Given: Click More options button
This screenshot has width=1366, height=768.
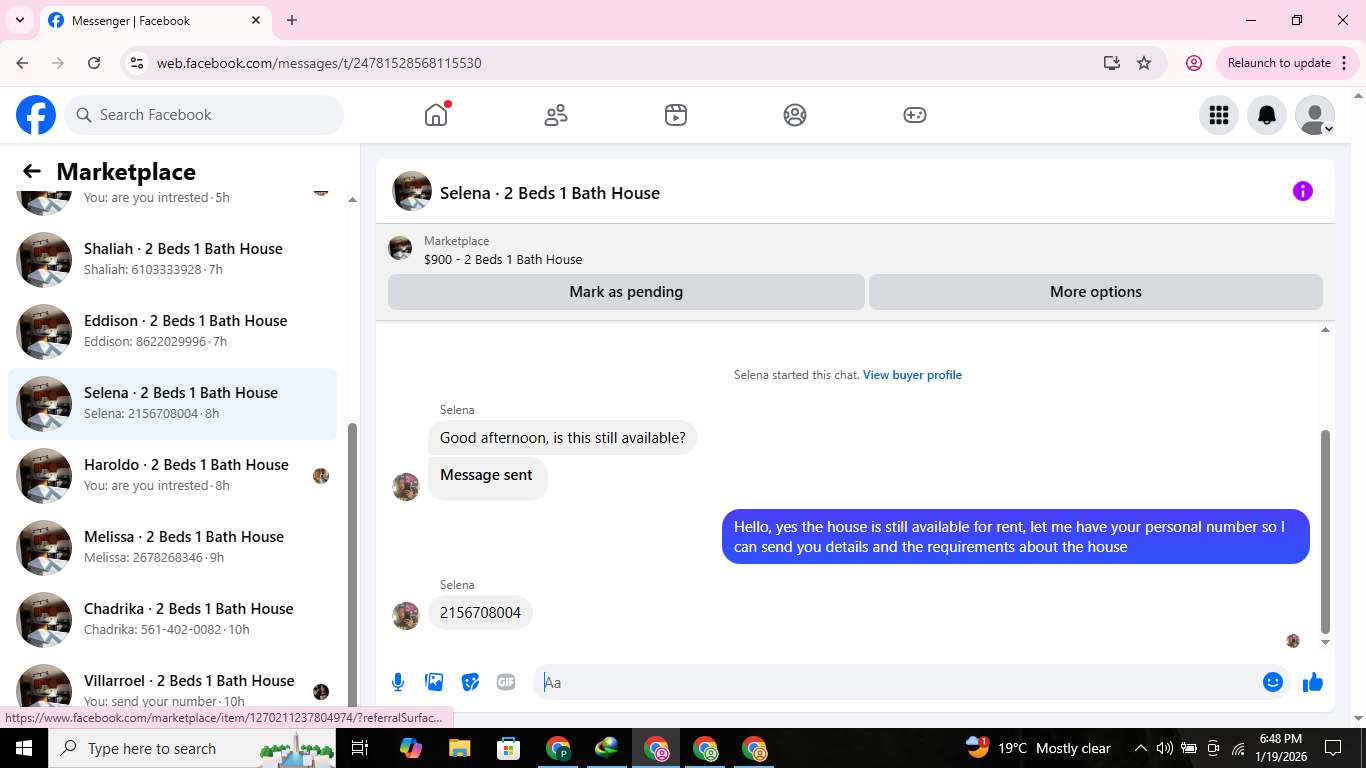Looking at the screenshot, I should click(1096, 292).
